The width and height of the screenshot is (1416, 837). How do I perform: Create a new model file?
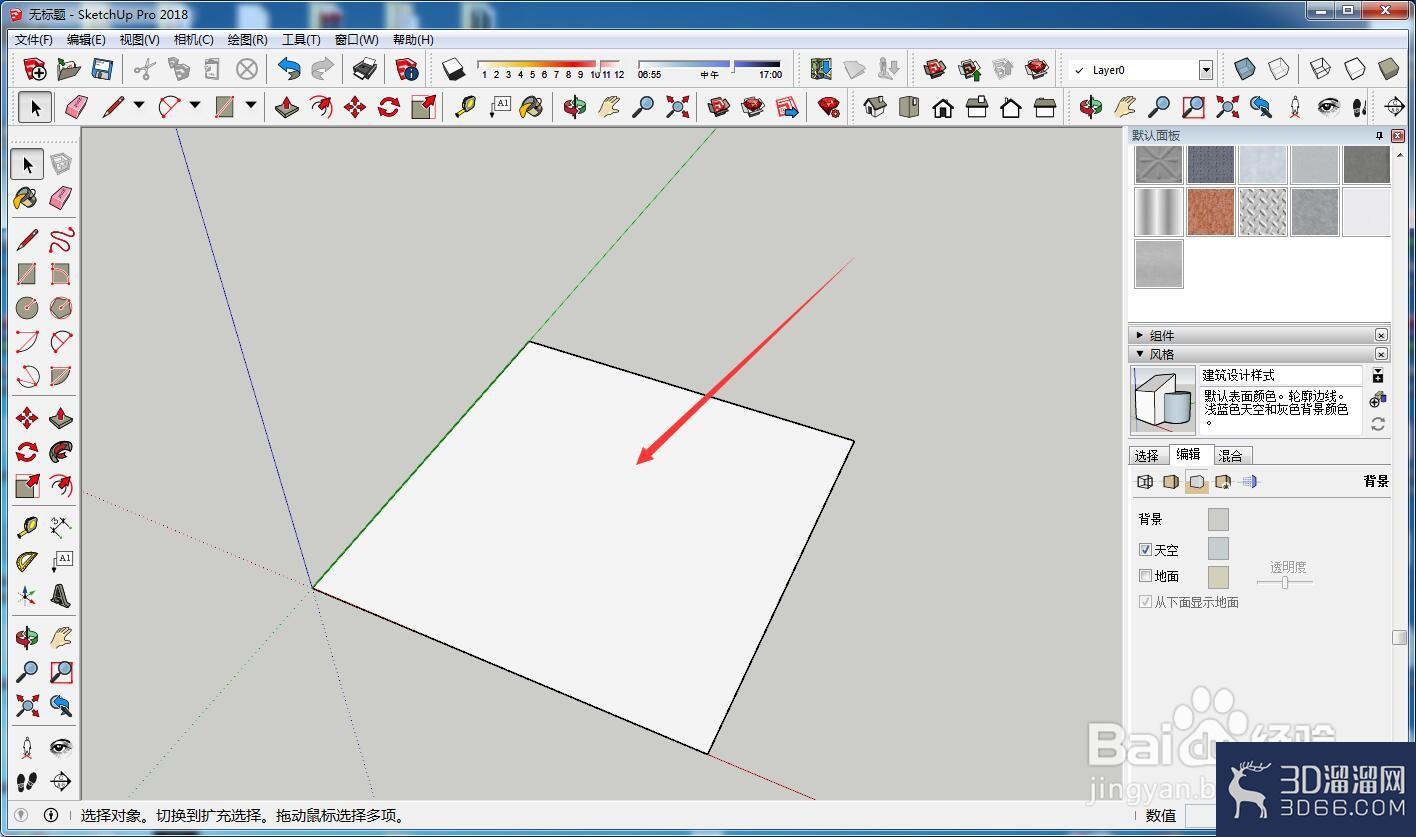34,69
